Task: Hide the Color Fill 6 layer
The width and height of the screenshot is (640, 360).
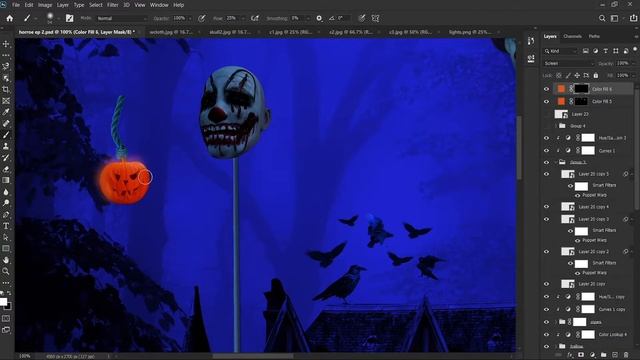Action: click(x=547, y=89)
